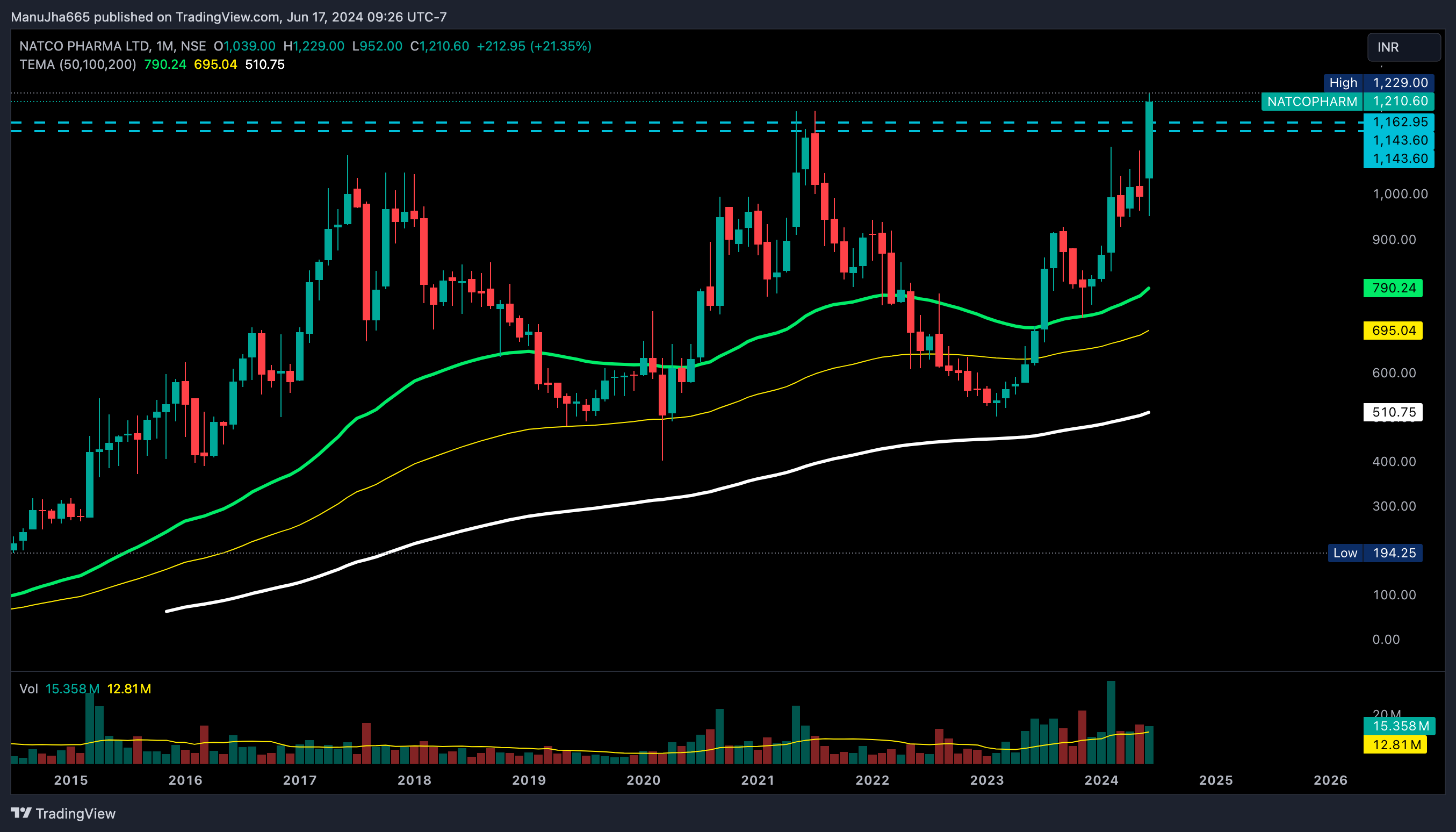Click the 2026 time axis label
Viewport: 1456px width, 832px height.
pyautogui.click(x=1330, y=780)
